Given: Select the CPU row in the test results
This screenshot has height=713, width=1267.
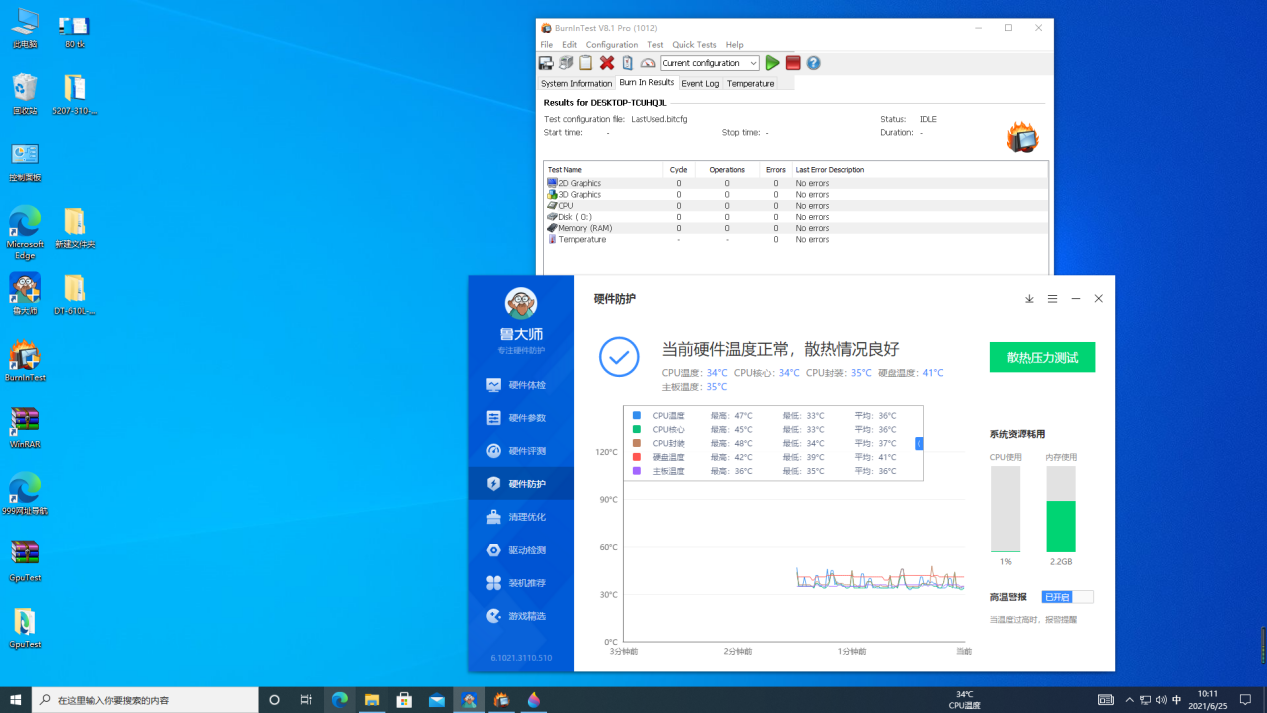Looking at the screenshot, I should point(600,205).
